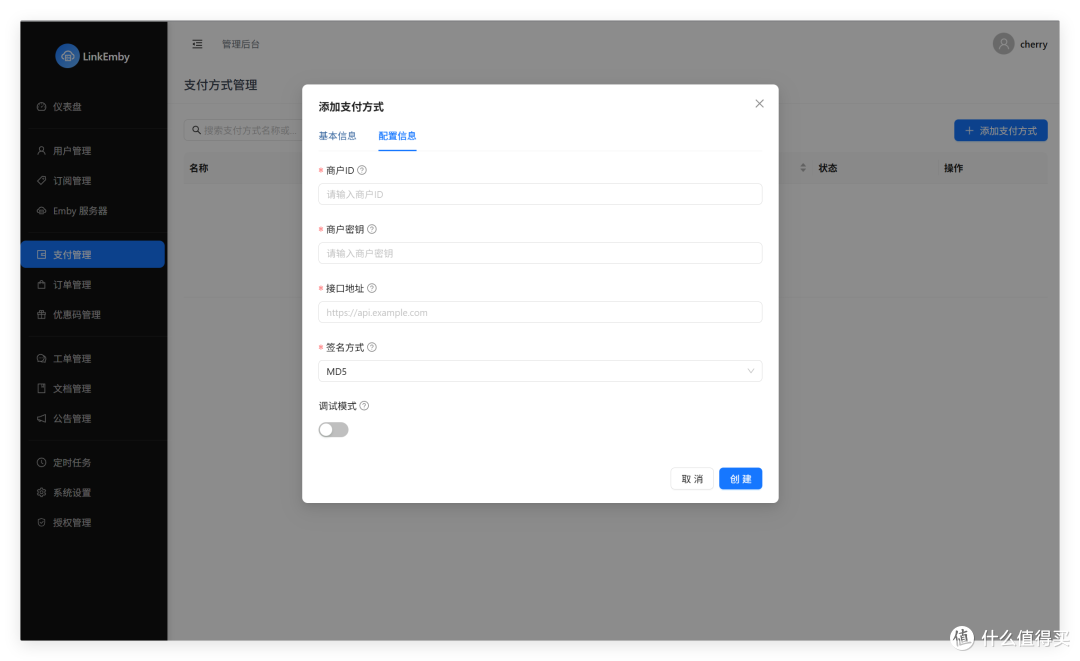This screenshot has height=661, width=1080.
Task: Click the 添加支付方式 dialog title
Action: pos(351,107)
